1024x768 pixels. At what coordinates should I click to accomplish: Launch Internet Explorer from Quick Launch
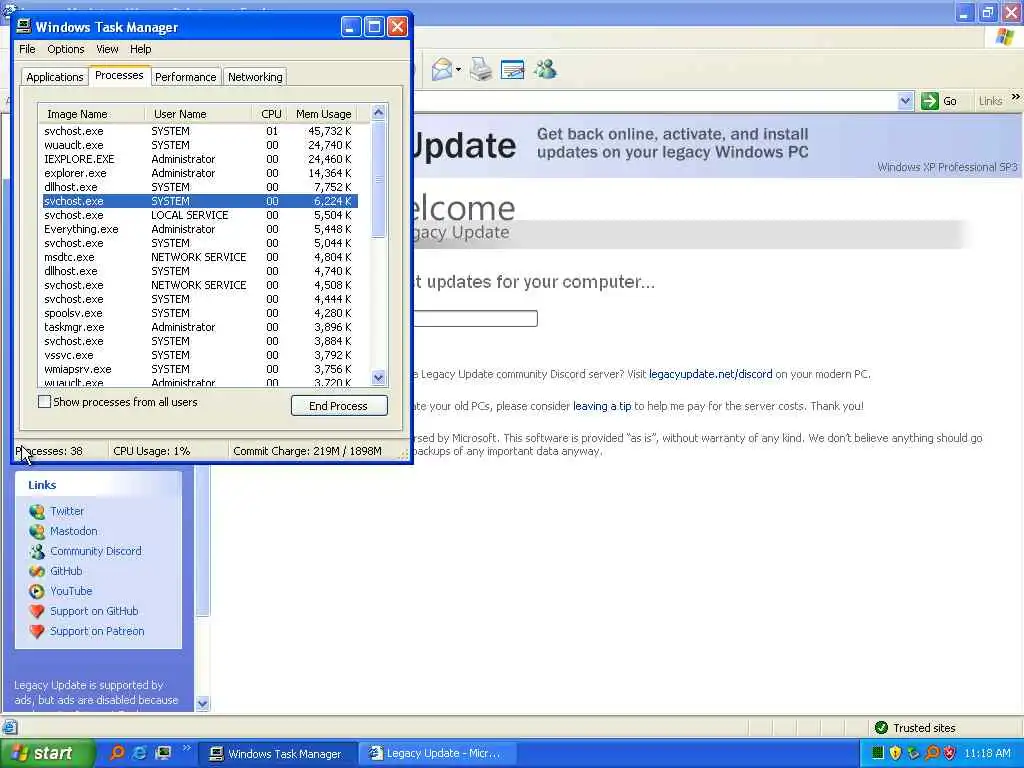[139, 753]
